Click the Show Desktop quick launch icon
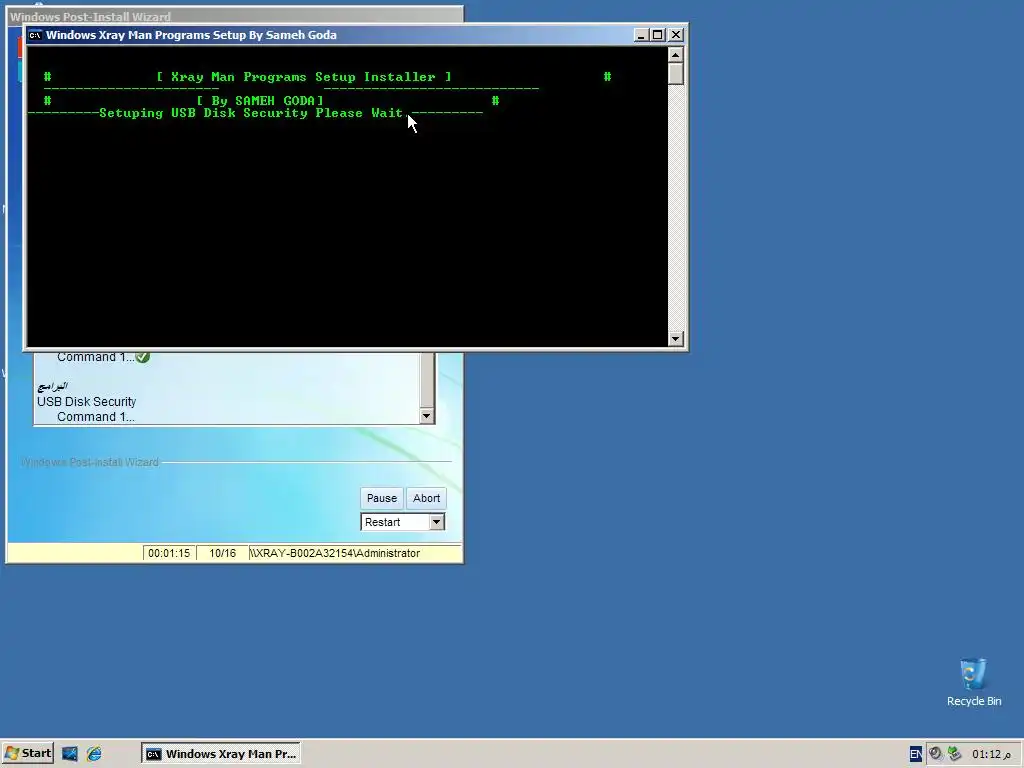 click(70, 754)
